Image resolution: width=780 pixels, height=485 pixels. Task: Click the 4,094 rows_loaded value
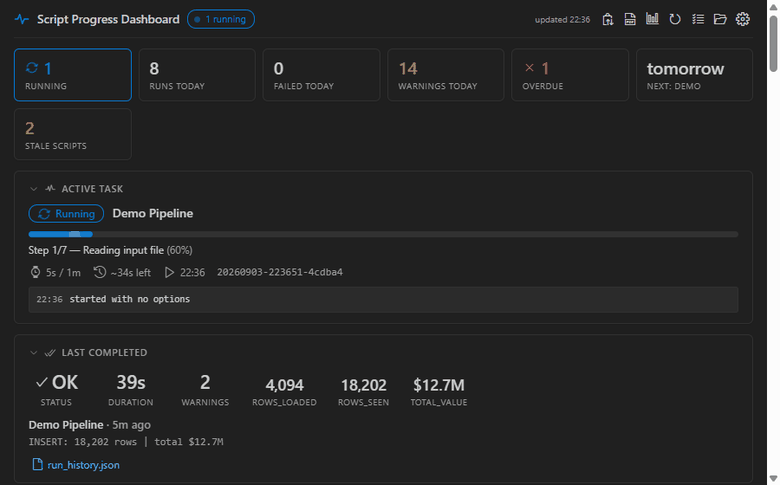[x=284, y=385]
